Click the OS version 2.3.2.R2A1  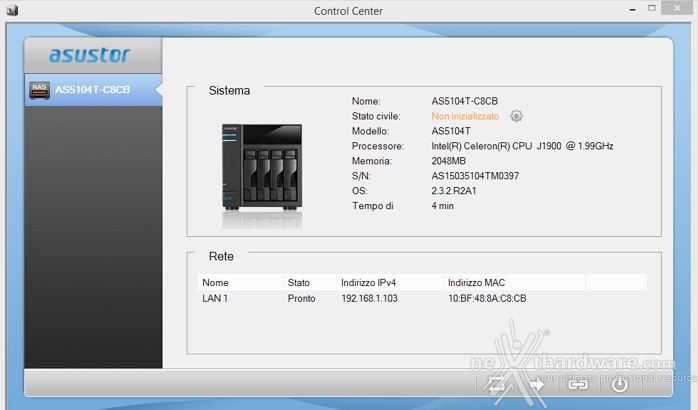coord(454,191)
